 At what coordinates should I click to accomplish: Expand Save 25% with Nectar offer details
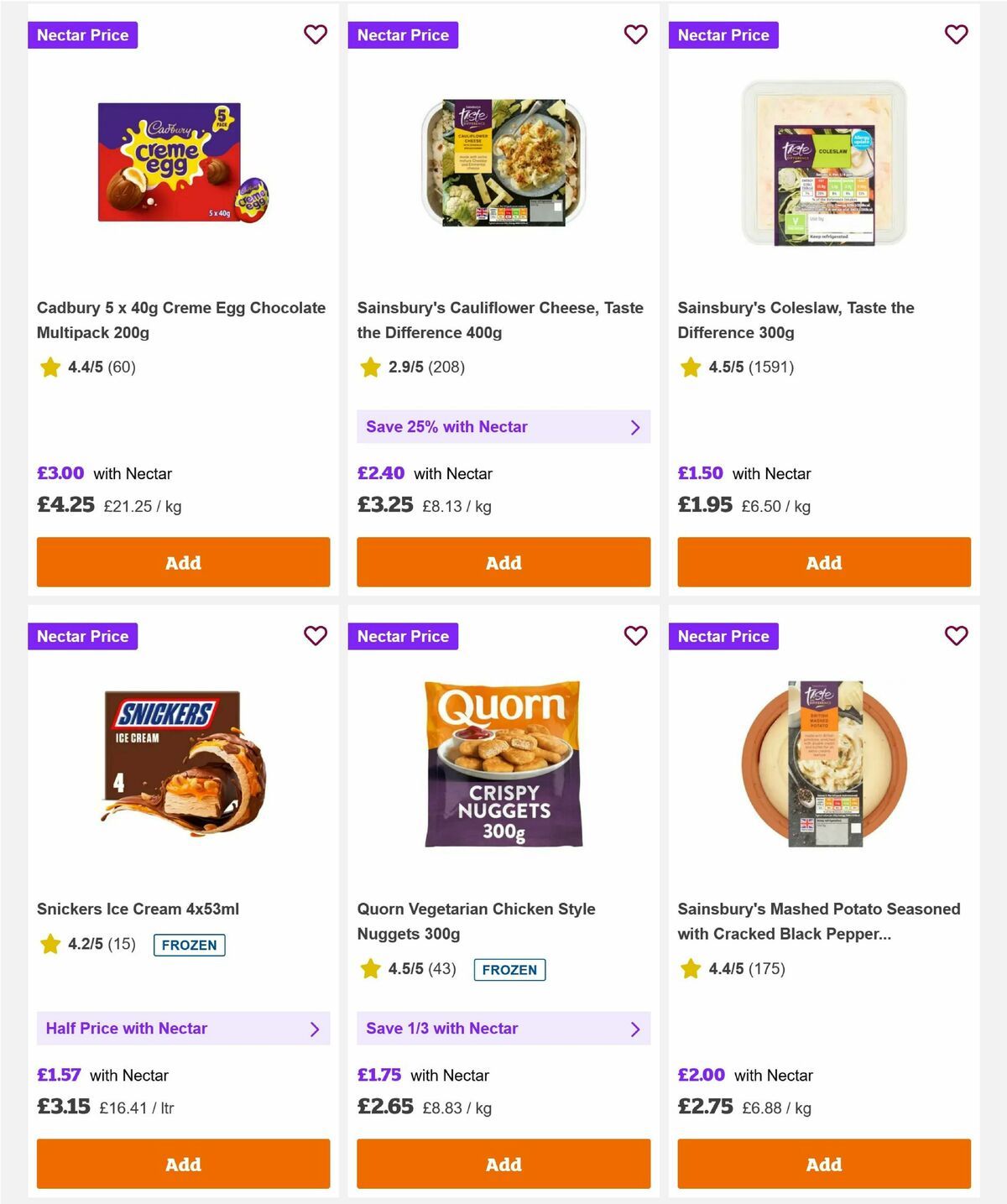coord(503,426)
